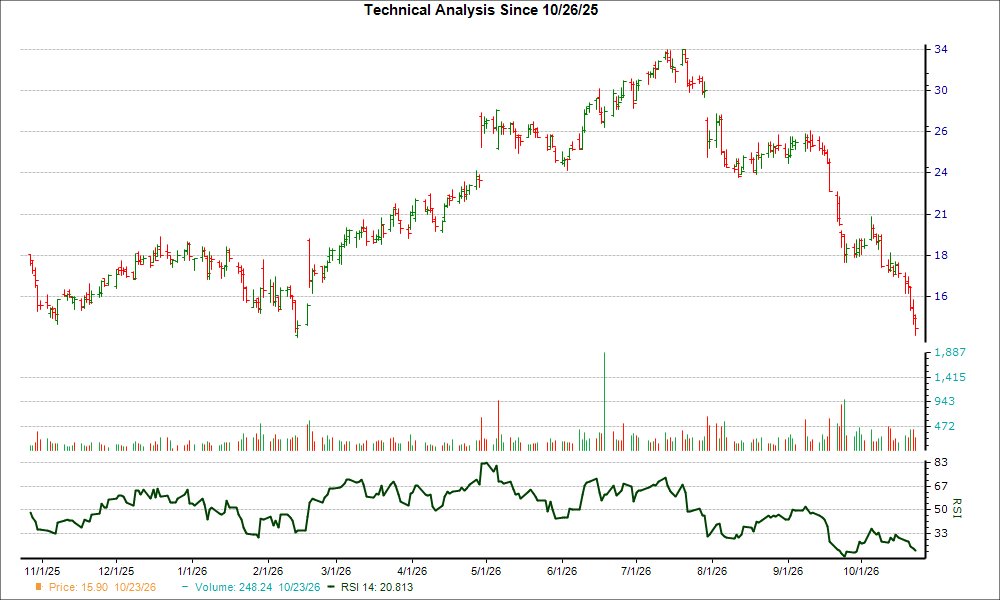Click the vertical 'RSI' axis title
Viewport: 1000px width, 600px height.
(x=957, y=508)
